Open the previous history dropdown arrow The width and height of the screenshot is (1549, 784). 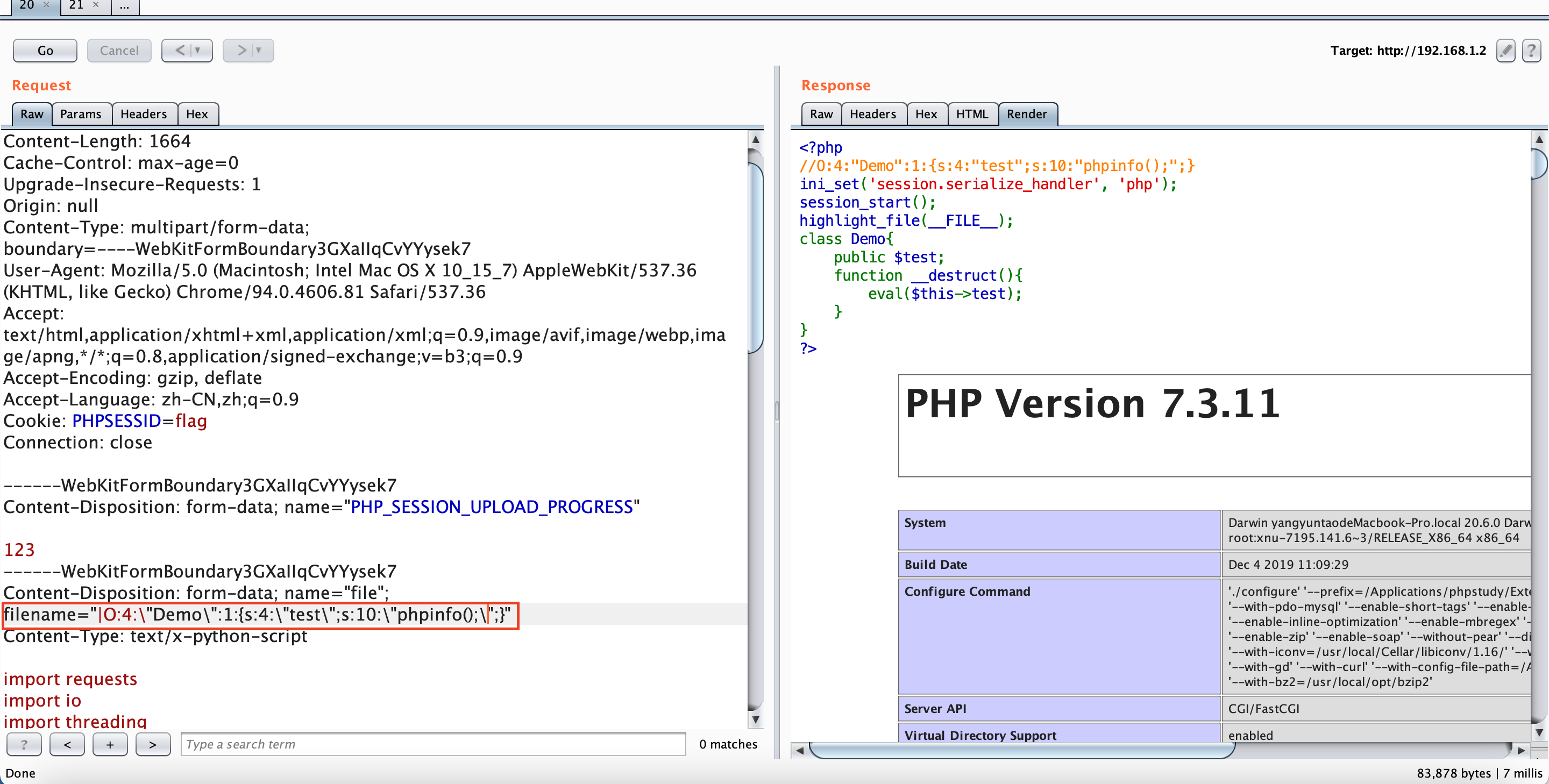(x=198, y=51)
